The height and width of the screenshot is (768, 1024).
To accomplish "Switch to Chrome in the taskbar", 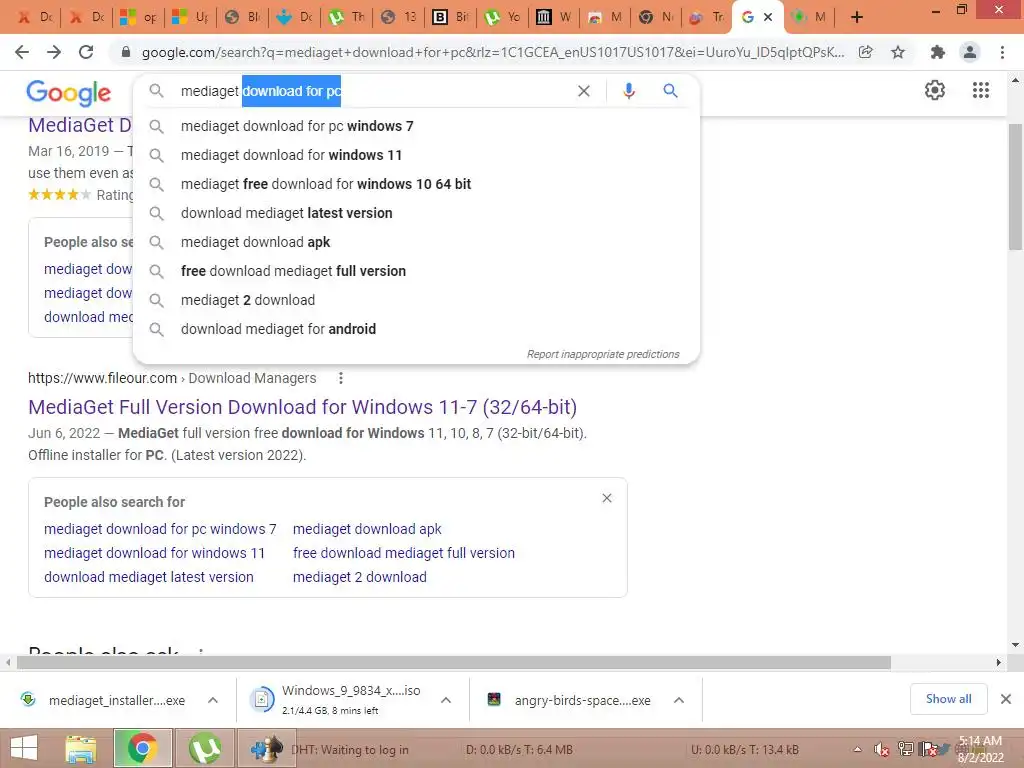I will [142, 748].
